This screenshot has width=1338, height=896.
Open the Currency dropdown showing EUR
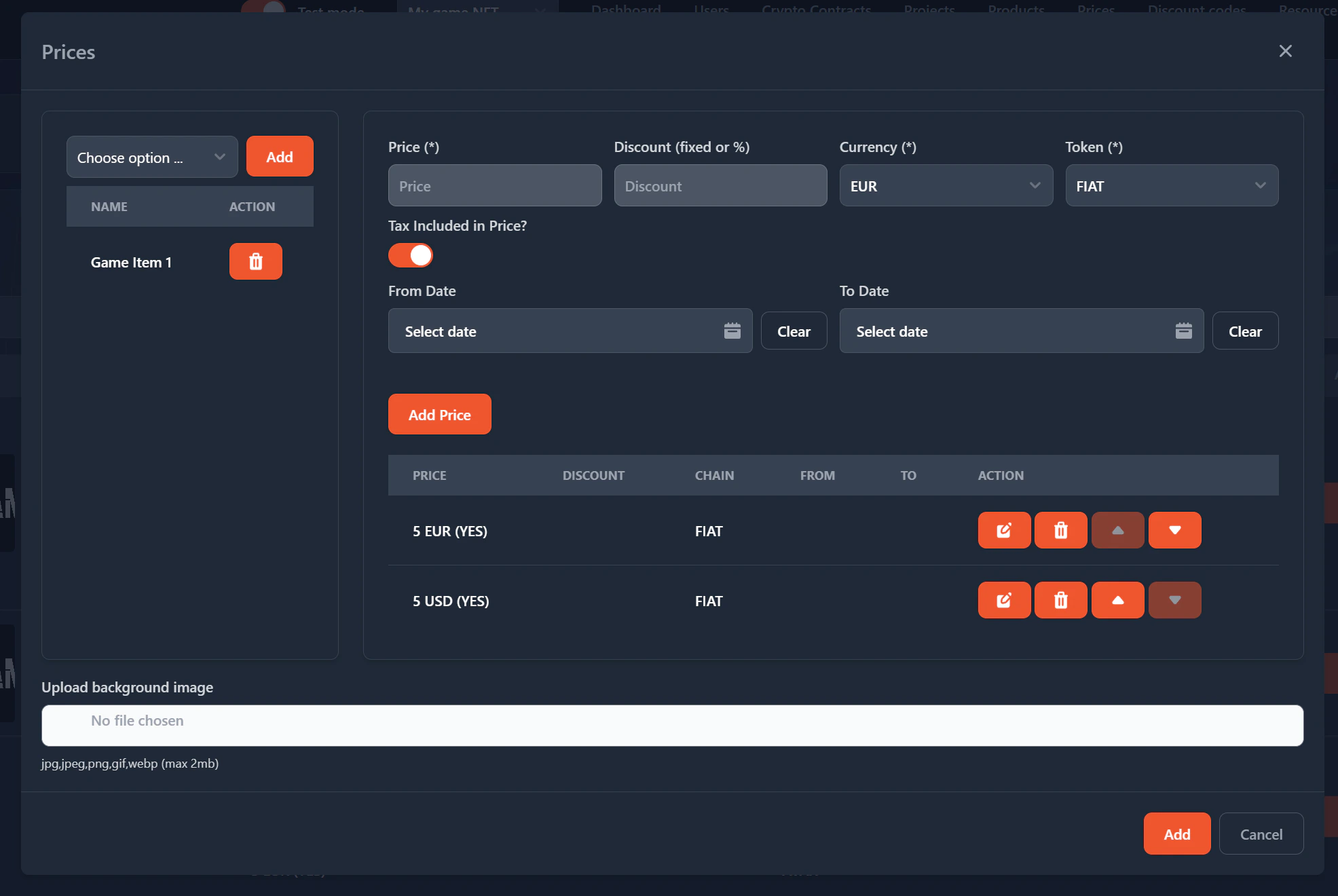point(946,185)
